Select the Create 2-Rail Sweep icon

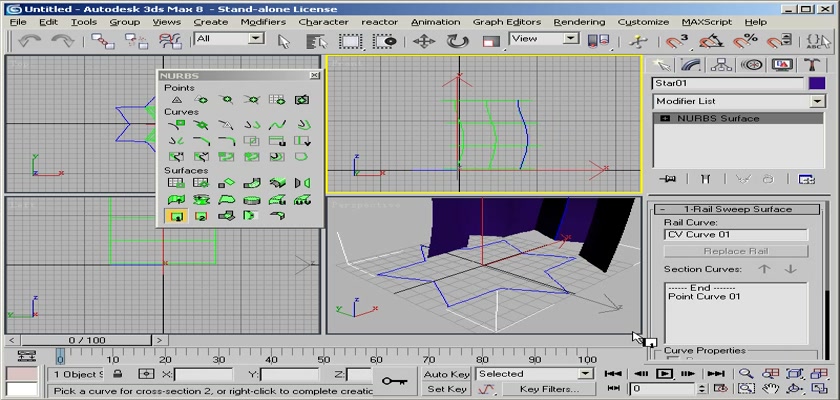[201, 216]
